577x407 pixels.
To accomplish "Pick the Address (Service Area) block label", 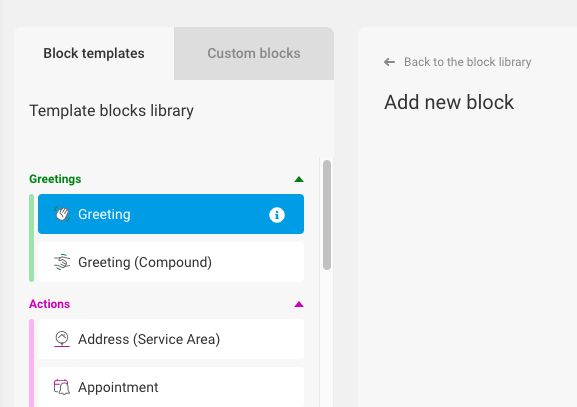I will pyautogui.click(x=149, y=339).
